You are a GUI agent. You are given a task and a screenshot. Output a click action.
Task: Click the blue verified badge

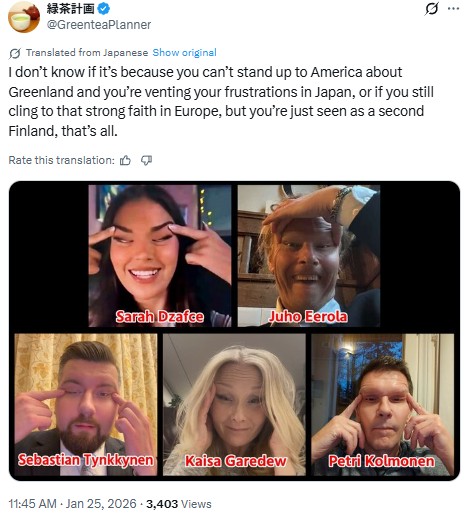pos(104,9)
